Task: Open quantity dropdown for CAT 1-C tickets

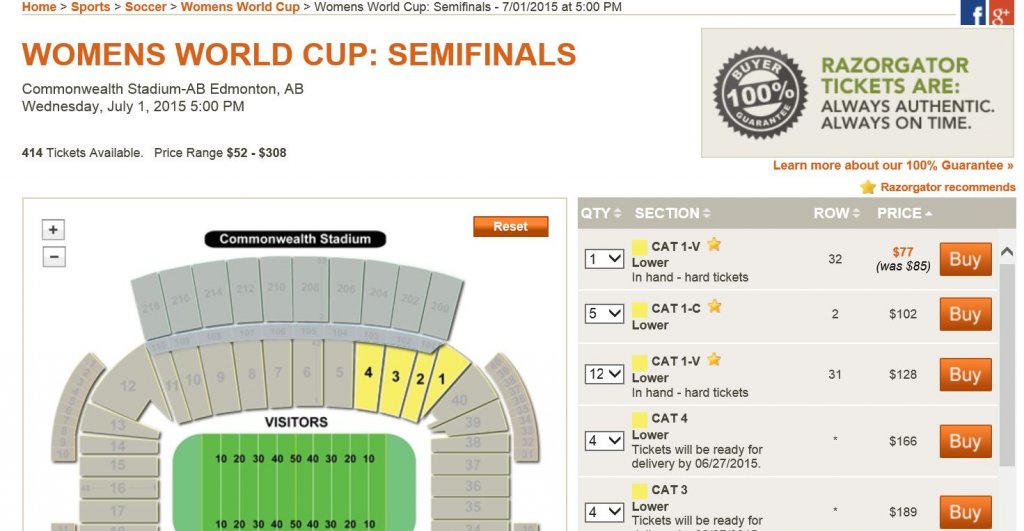Action: coord(604,313)
